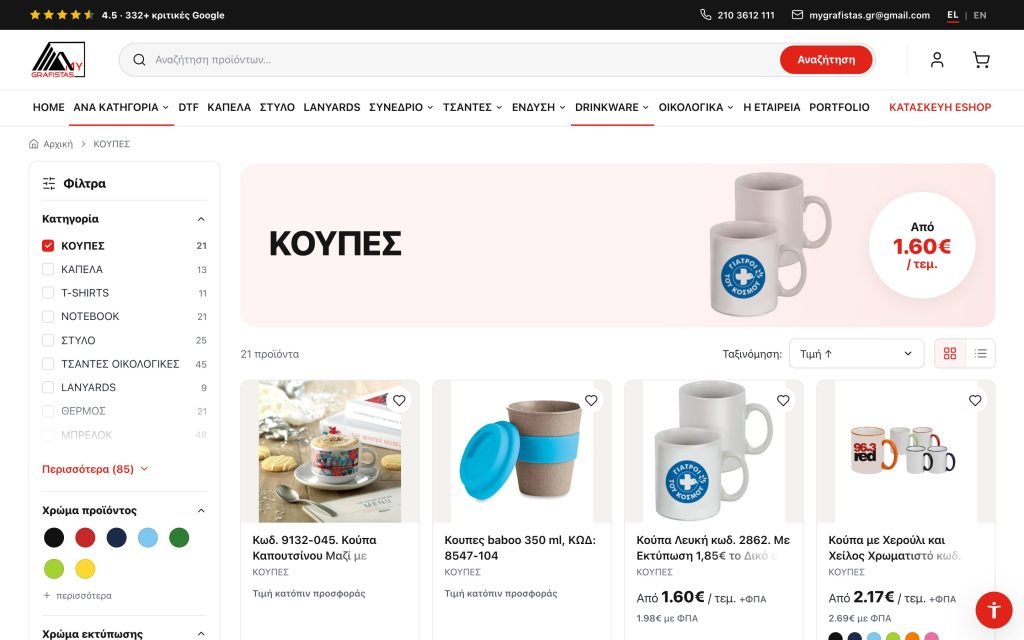Viewport: 1024px width, 640px height.
Task: Check the ΚΑΠΕΛΑ category checkbox
Action: coord(48,269)
